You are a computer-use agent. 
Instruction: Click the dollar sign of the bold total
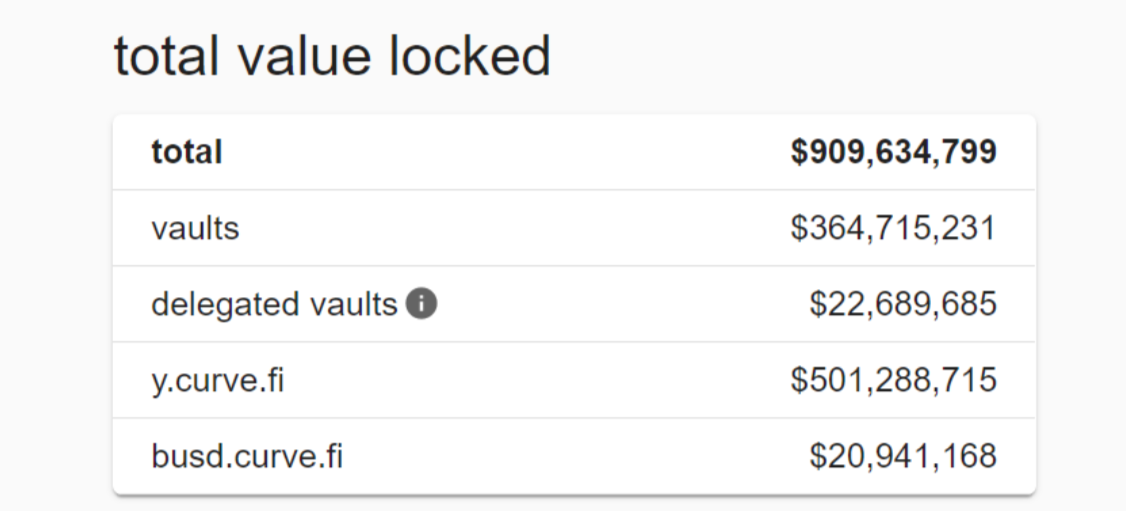pos(799,151)
